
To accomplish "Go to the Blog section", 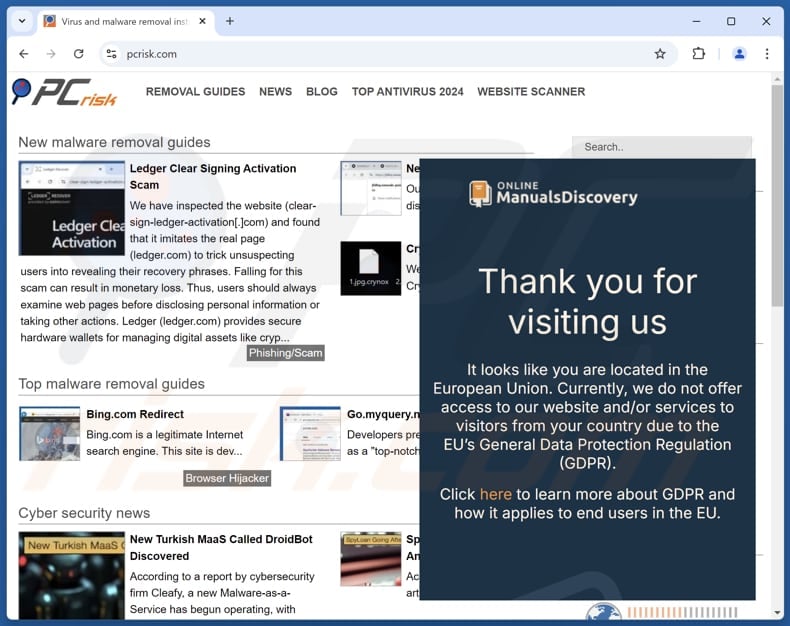I will click(322, 92).
